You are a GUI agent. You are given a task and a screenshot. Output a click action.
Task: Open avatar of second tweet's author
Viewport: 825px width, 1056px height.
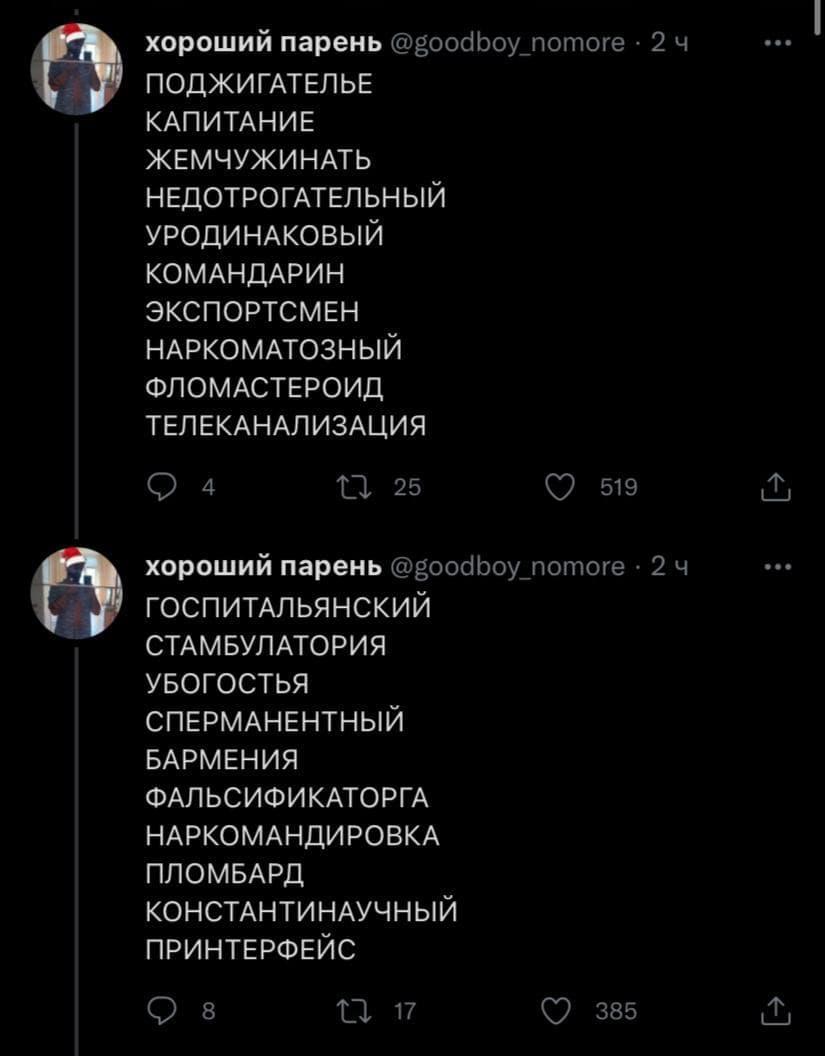(x=76, y=592)
